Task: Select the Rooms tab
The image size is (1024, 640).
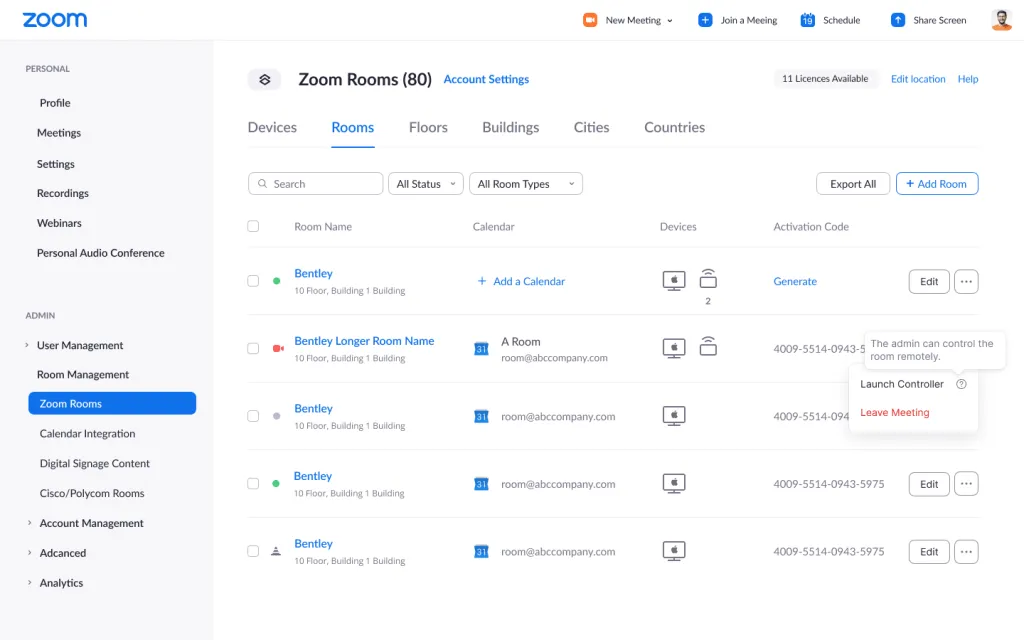Action: tap(353, 127)
